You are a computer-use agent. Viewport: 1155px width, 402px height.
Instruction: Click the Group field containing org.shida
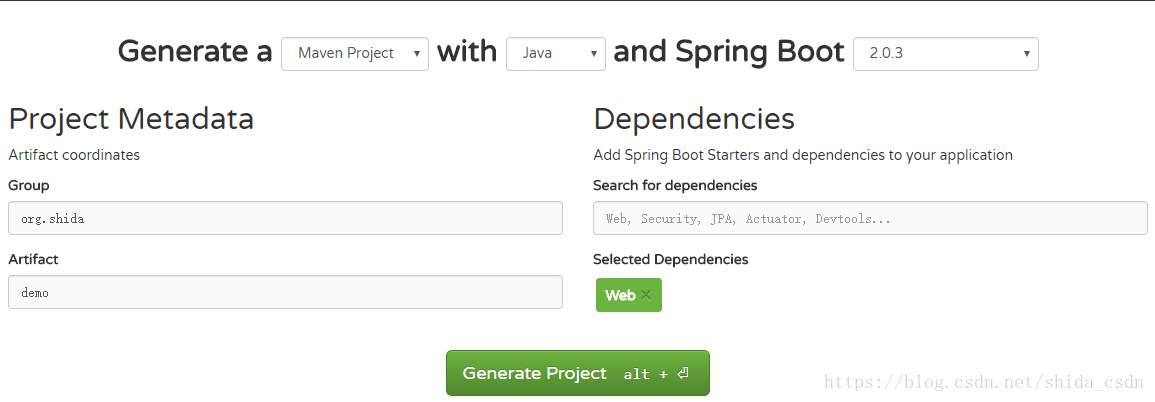click(285, 218)
